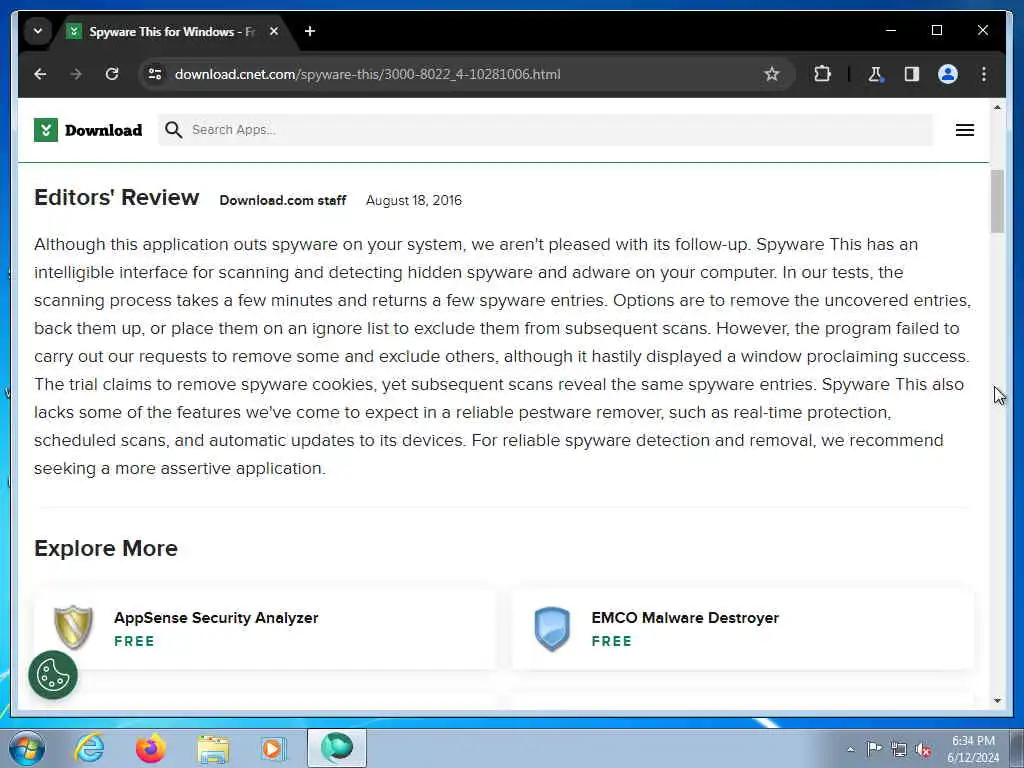
Task: Click the CNET Download logo
Action: (x=88, y=130)
